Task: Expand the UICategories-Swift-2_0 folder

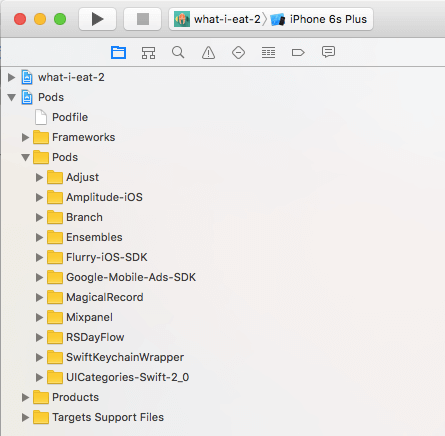Action: (39, 377)
